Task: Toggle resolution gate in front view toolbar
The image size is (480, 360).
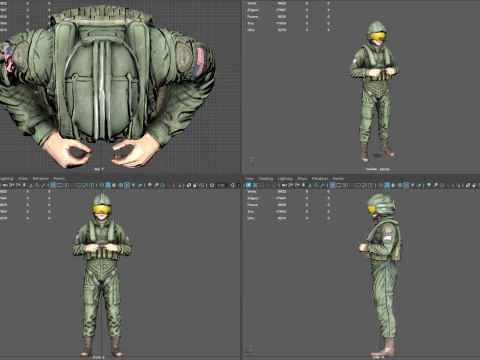Action: point(66,185)
